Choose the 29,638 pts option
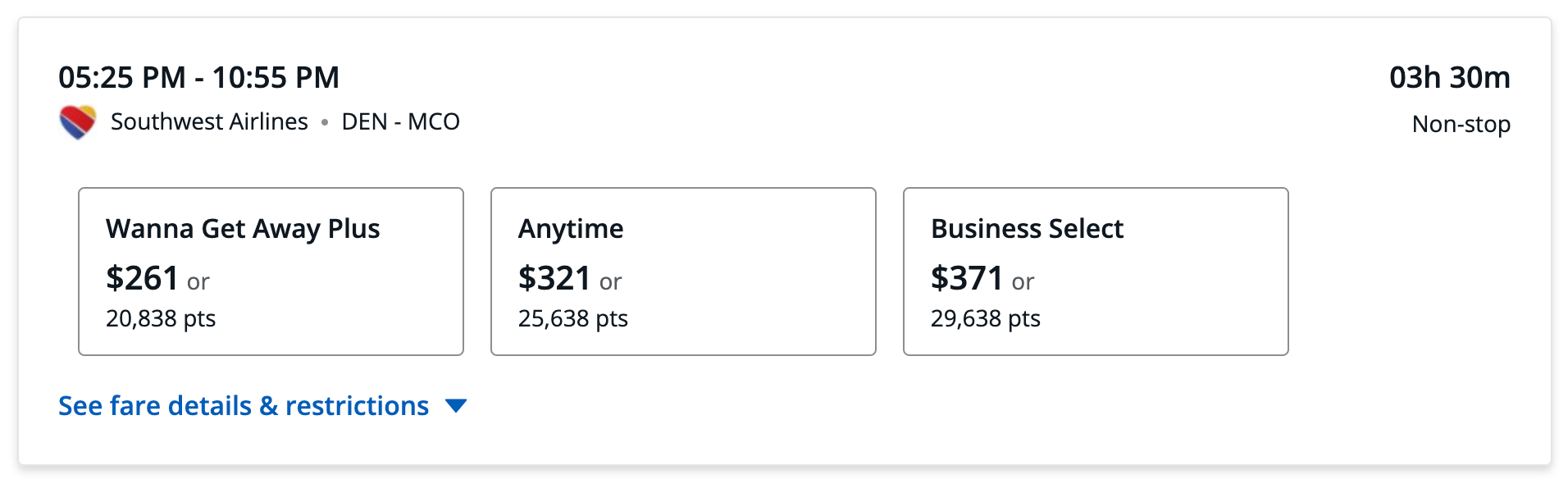 tap(986, 318)
